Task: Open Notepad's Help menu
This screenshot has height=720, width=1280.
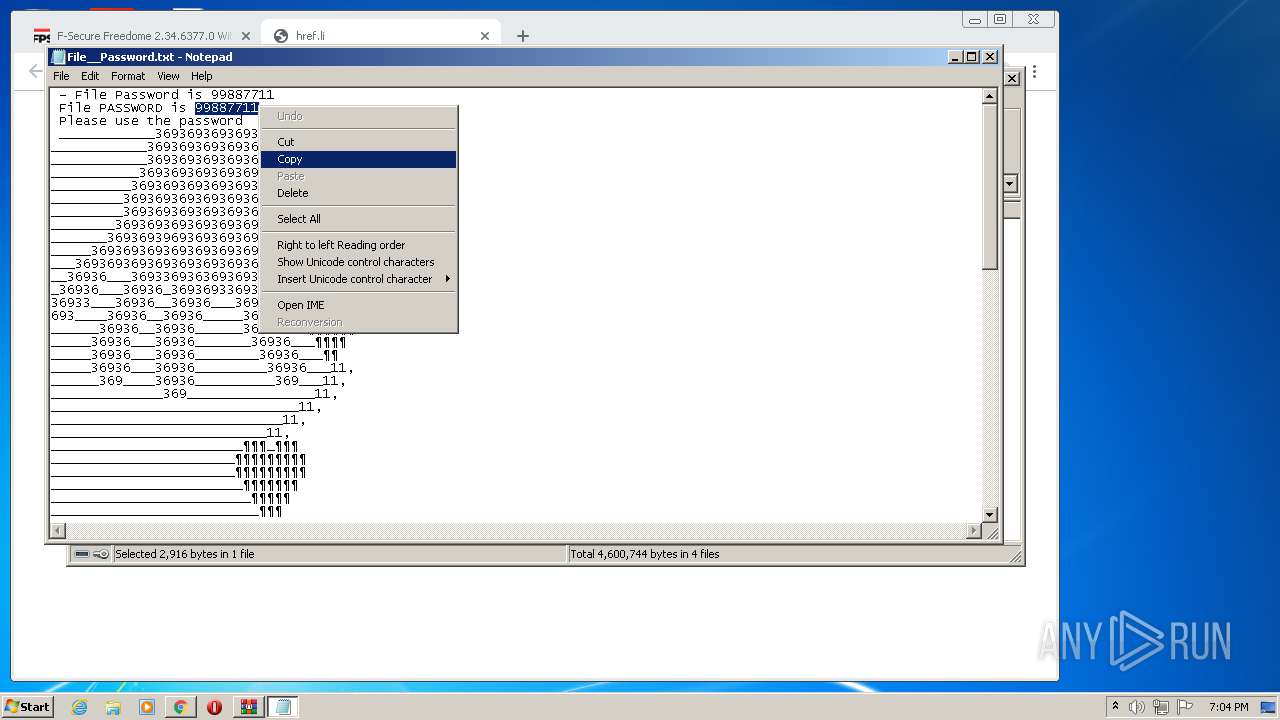Action: coord(202,76)
